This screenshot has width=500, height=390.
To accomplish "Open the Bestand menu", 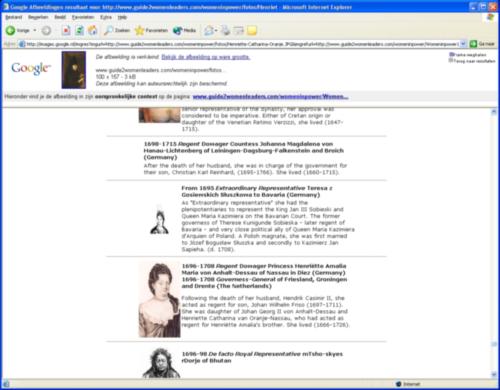I will [14, 17].
